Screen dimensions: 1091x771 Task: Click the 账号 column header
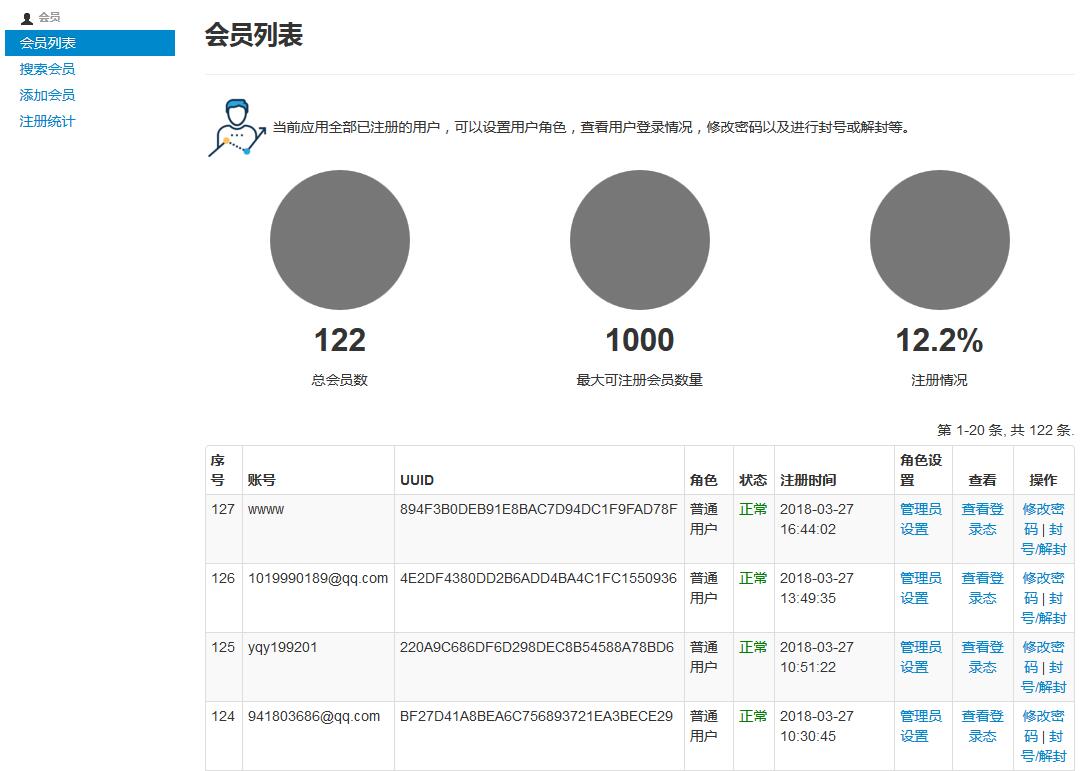pos(262,480)
